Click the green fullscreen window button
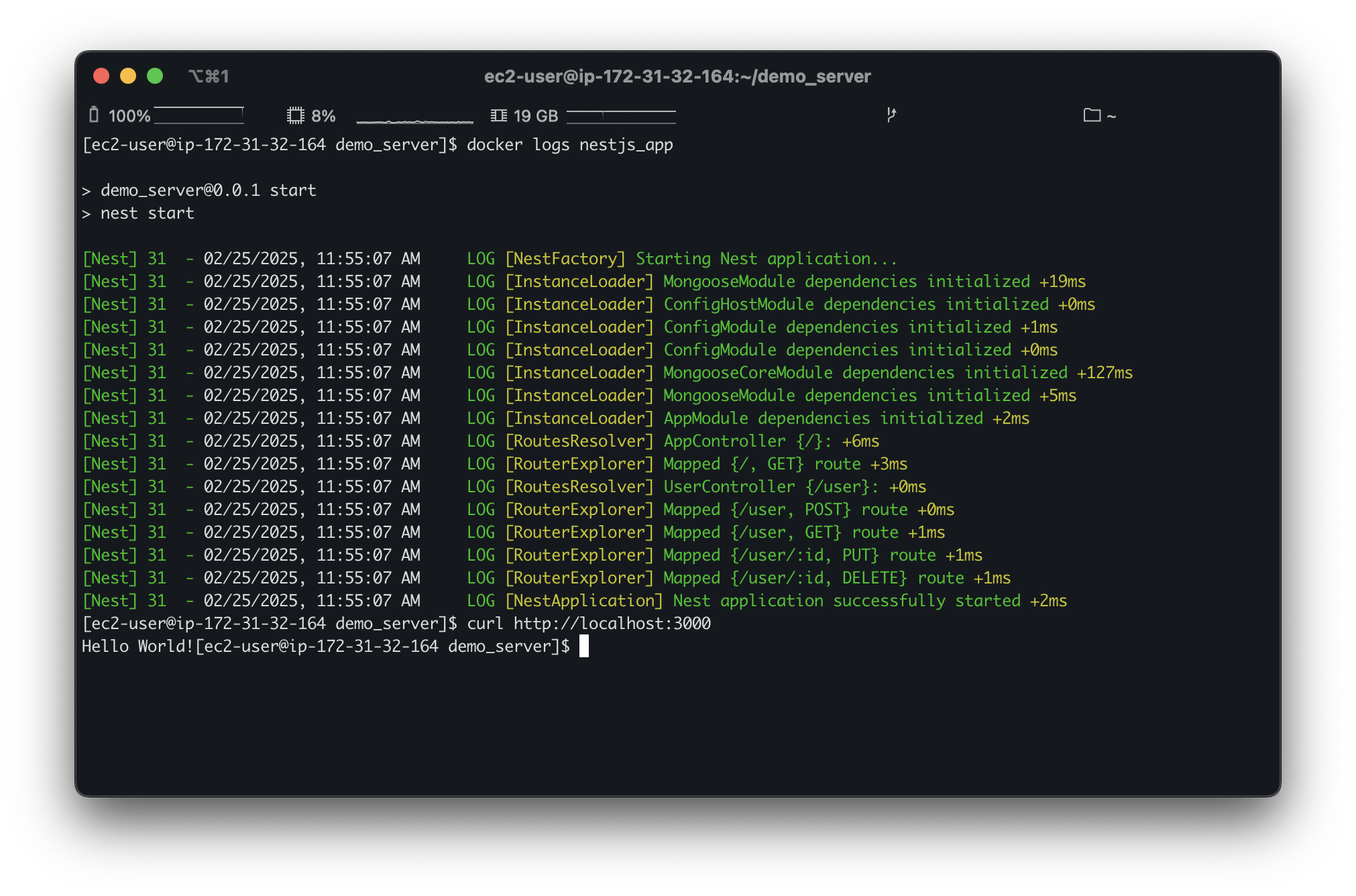This screenshot has height=896, width=1356. pyautogui.click(x=155, y=76)
